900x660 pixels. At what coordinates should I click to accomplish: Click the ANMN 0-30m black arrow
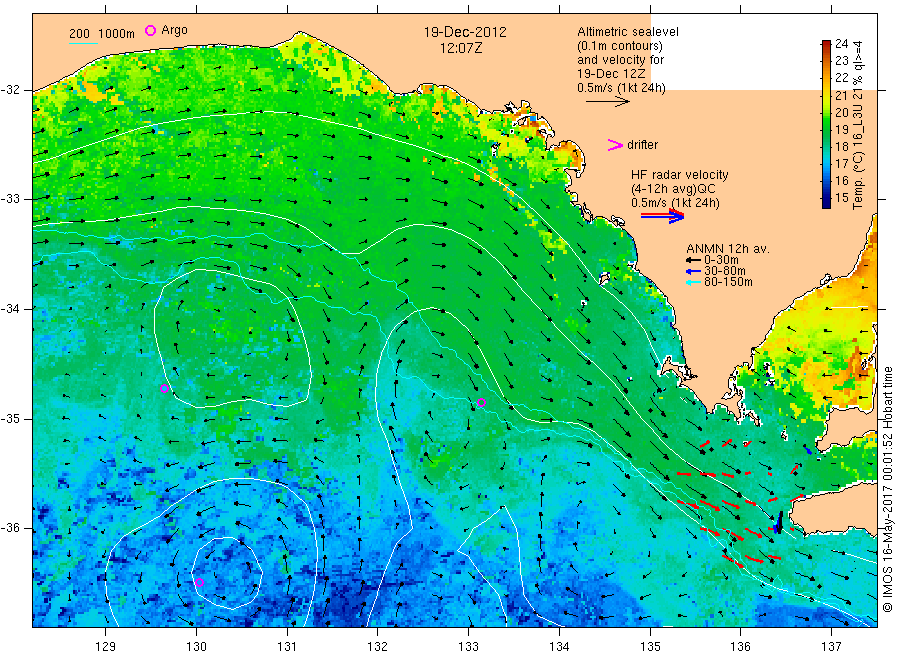pos(694,261)
